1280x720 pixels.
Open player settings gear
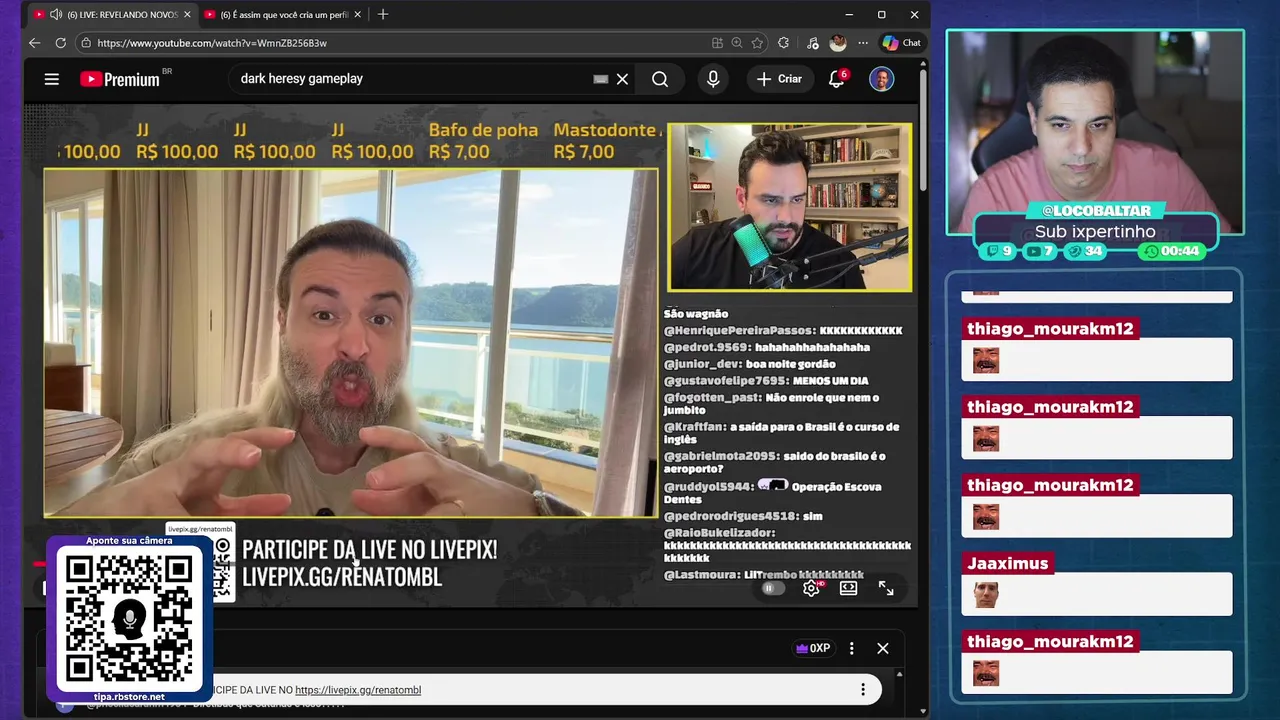811,588
